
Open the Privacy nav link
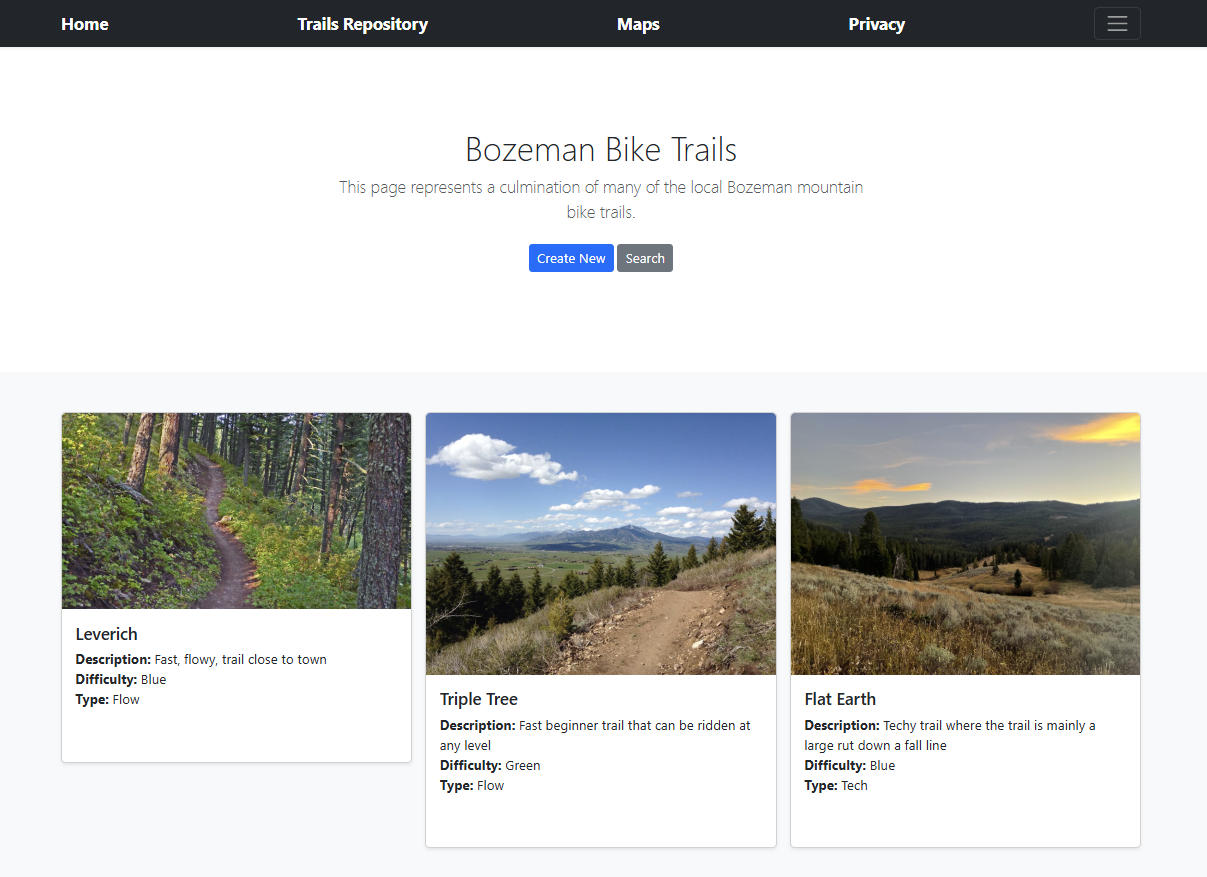coord(876,24)
